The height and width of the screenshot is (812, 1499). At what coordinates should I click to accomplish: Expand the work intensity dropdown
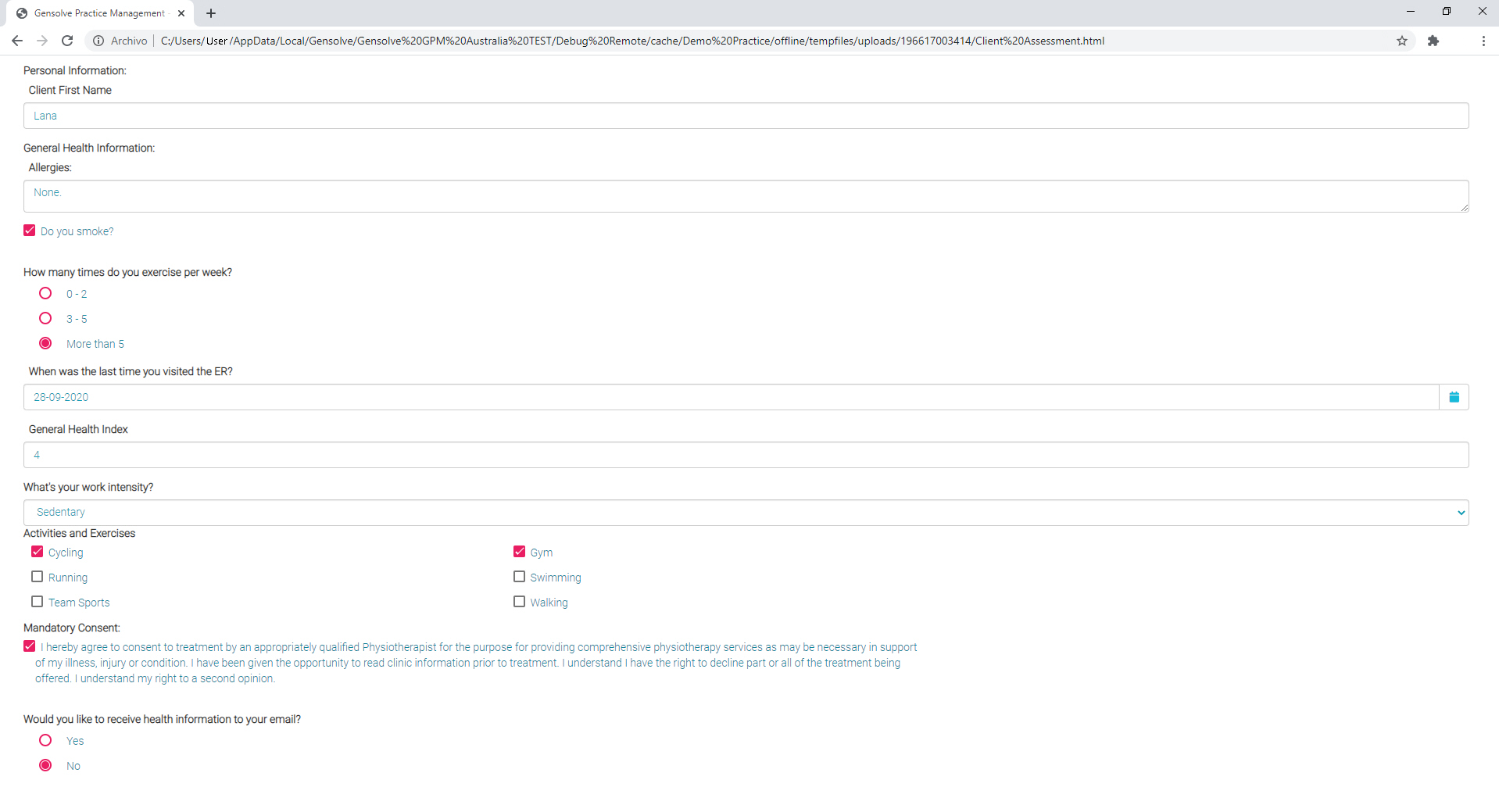click(x=746, y=513)
